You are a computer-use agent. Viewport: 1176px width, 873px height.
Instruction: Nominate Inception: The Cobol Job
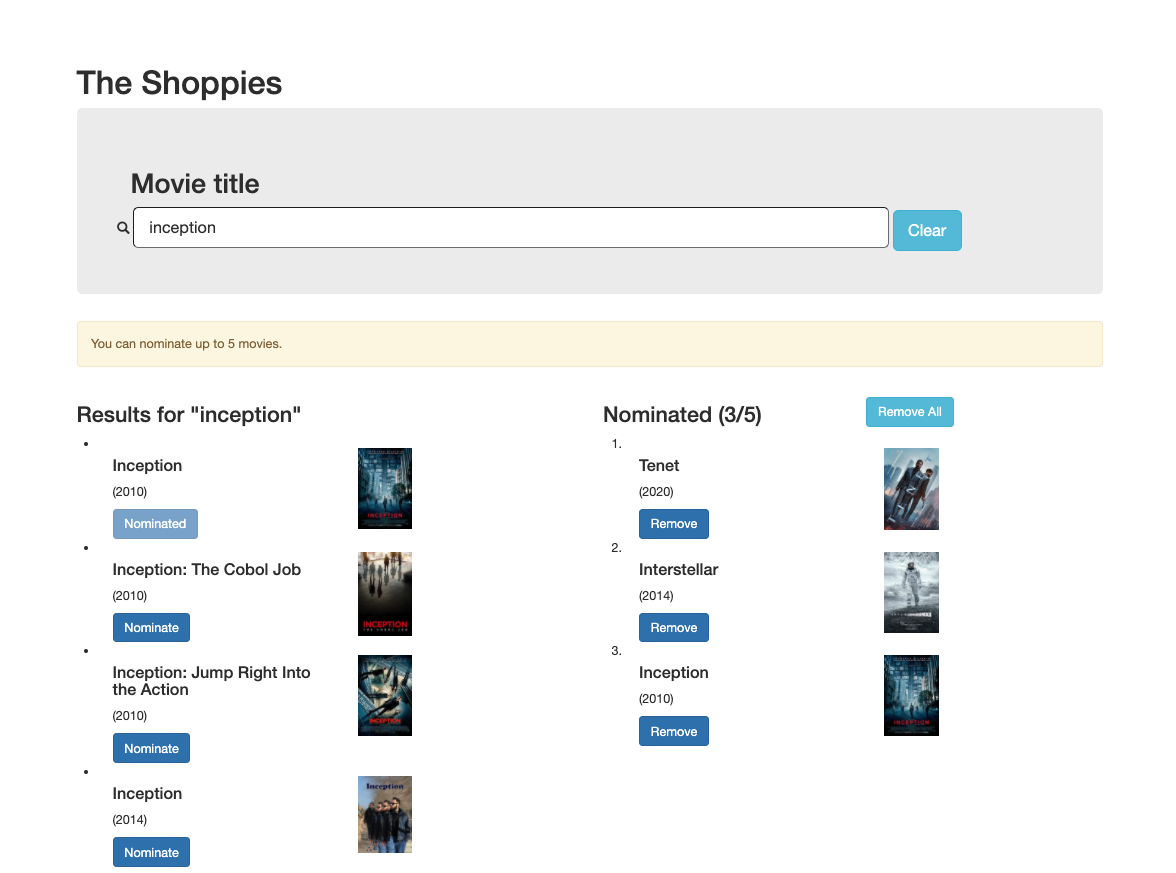(152, 628)
